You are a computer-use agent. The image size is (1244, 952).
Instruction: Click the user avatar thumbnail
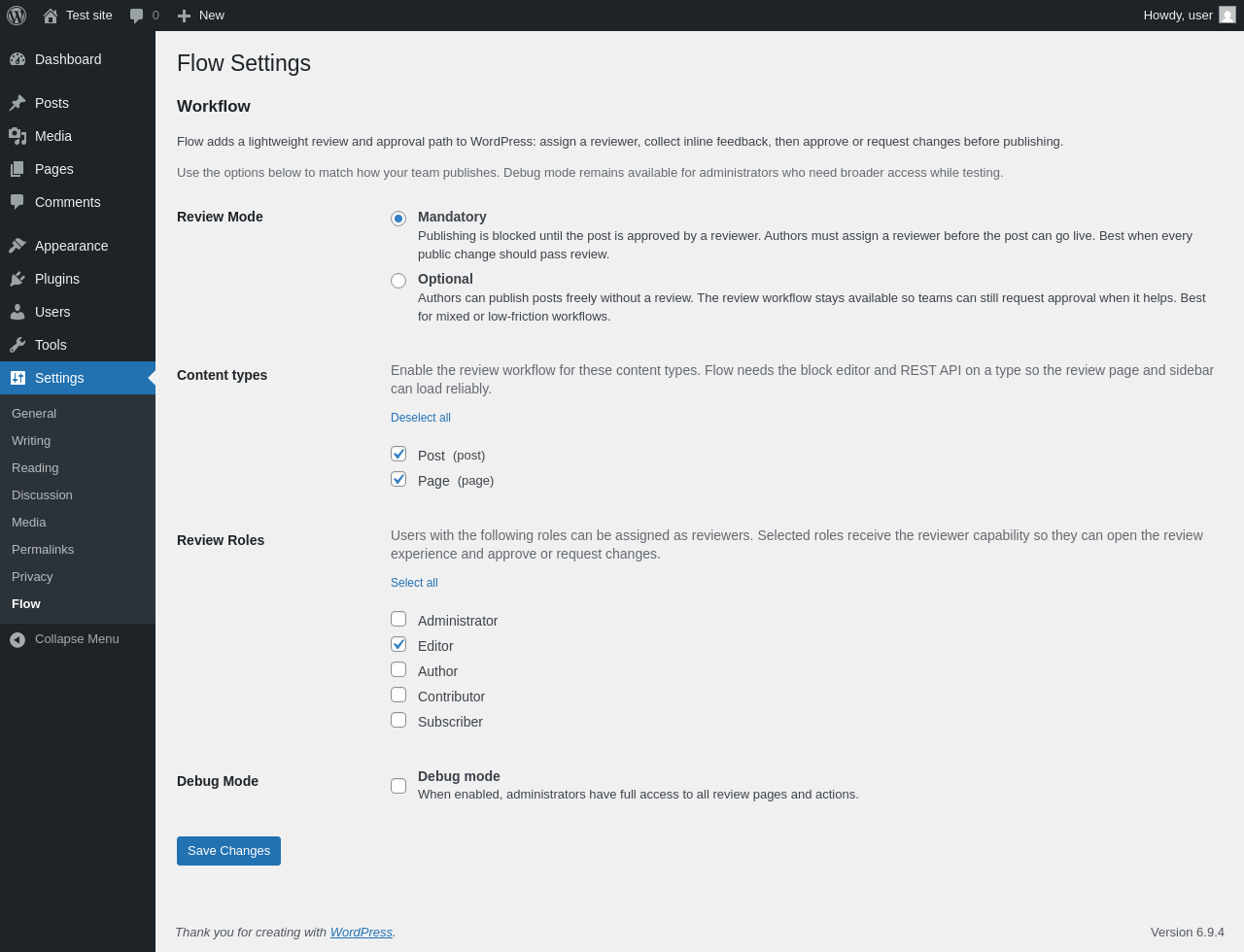tap(1227, 15)
